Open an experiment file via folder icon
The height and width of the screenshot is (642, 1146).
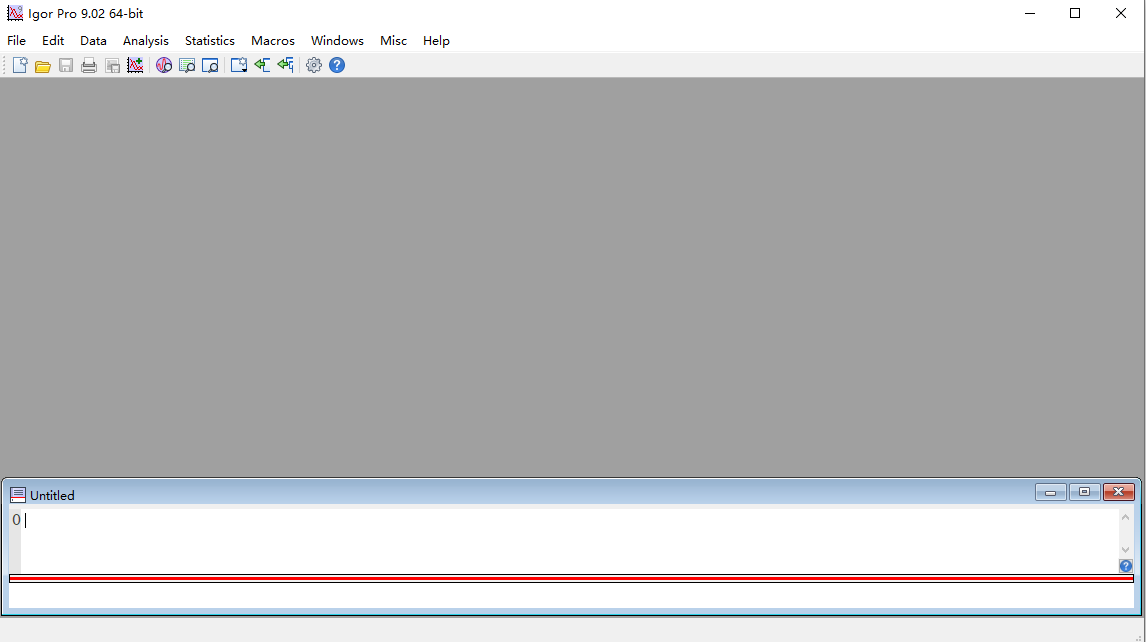(x=43, y=65)
